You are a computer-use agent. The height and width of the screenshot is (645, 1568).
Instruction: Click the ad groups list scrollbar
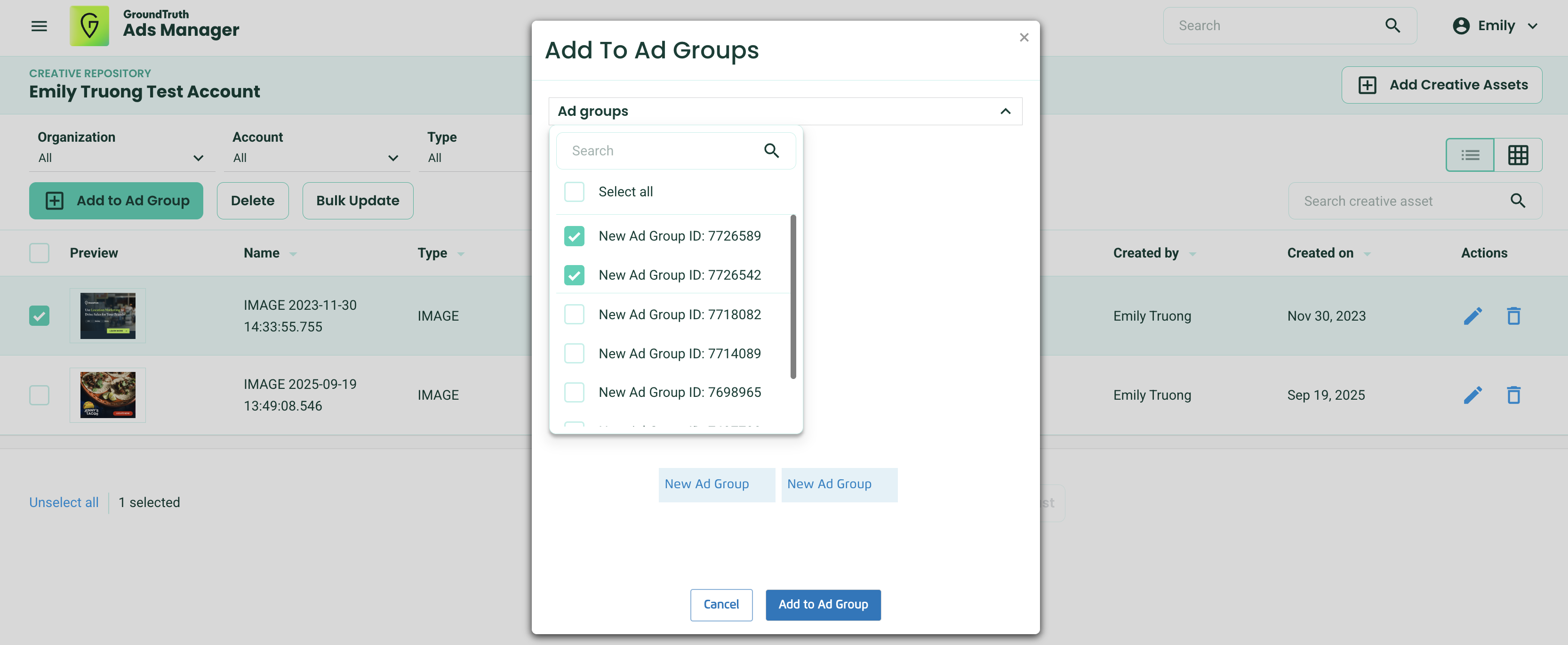(792, 297)
